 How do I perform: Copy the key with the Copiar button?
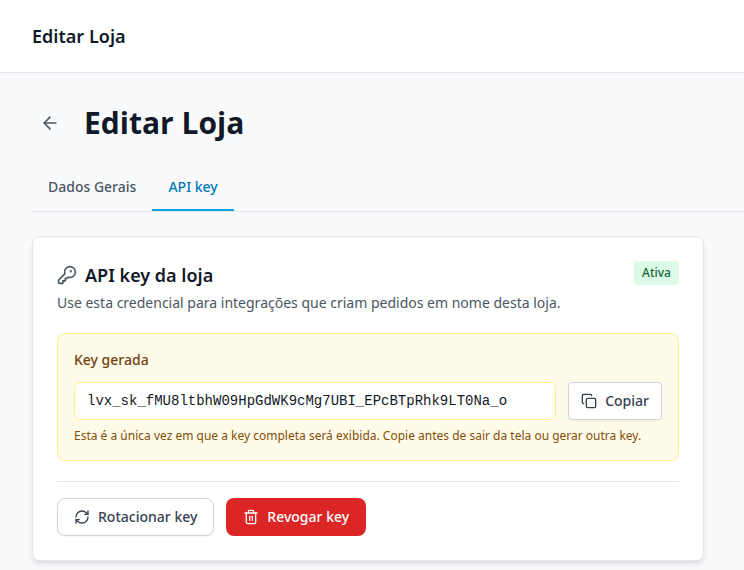point(614,401)
